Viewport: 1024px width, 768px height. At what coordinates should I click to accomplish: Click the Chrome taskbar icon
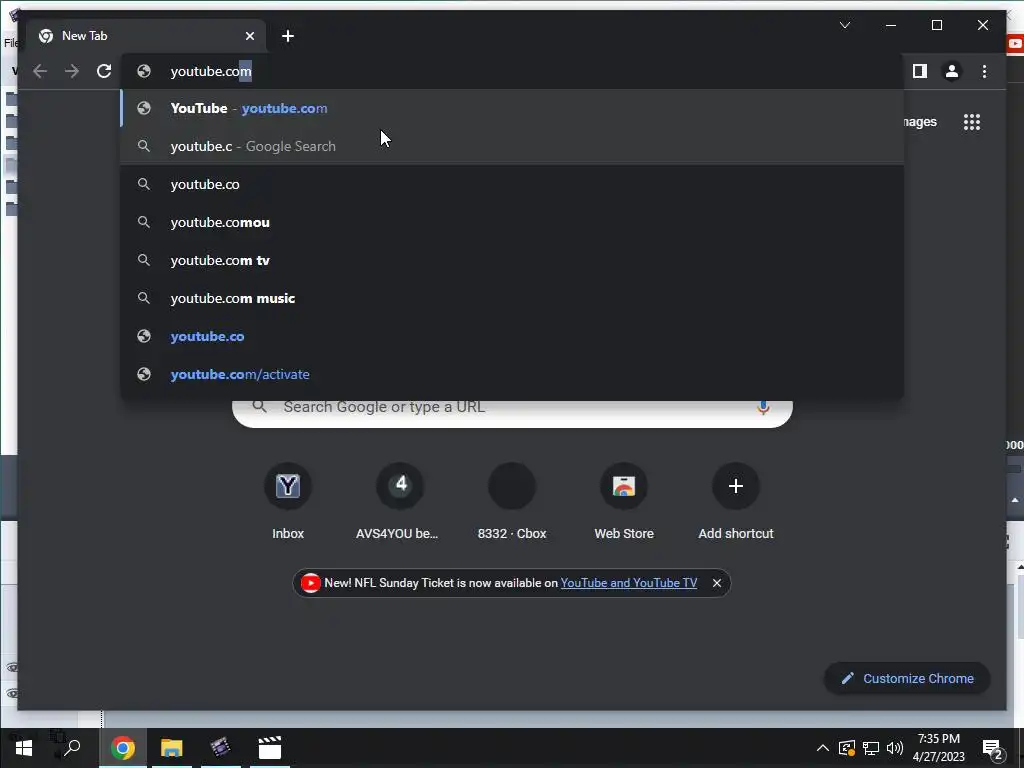click(122, 748)
